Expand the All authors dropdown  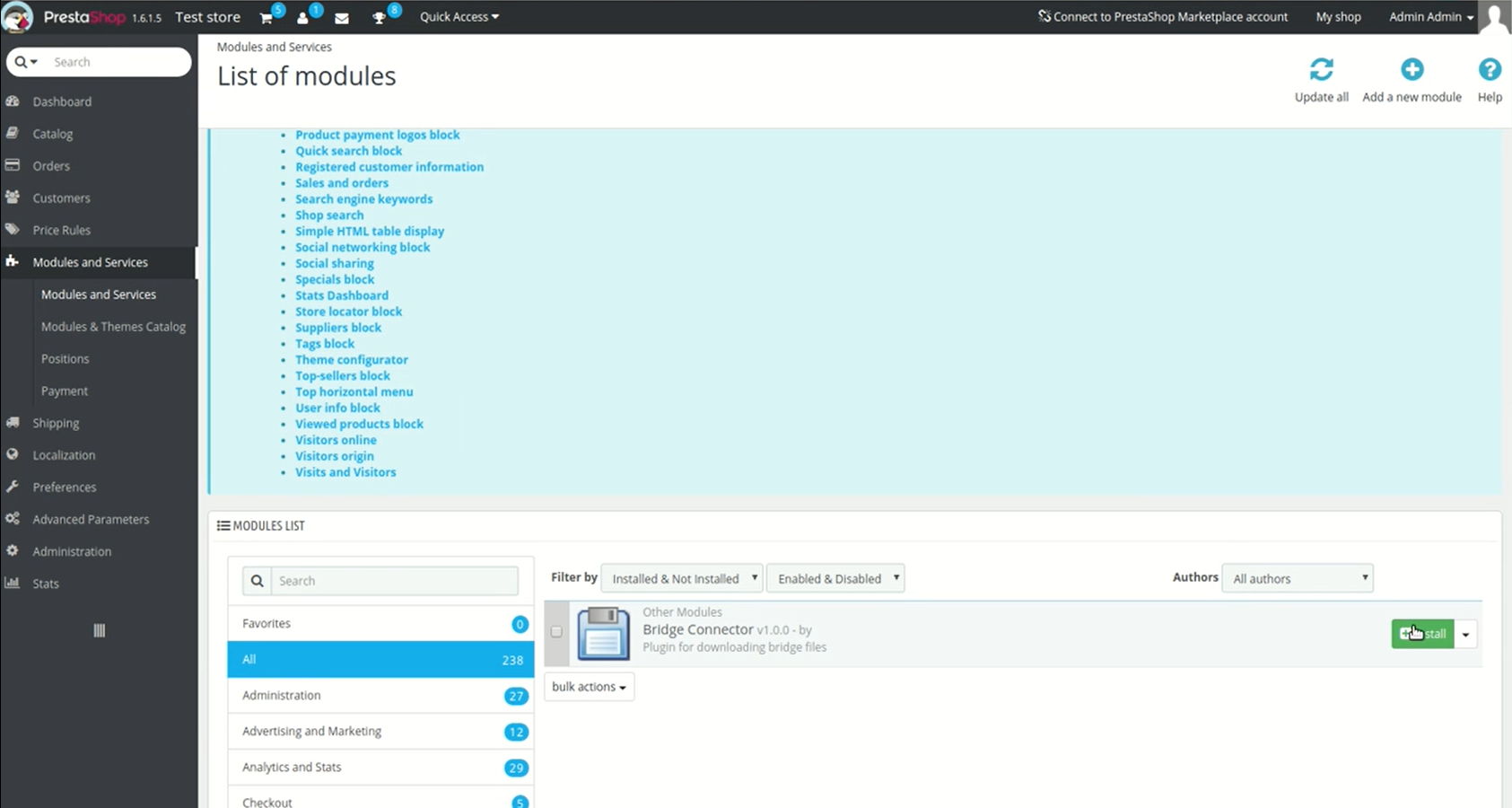click(1298, 579)
